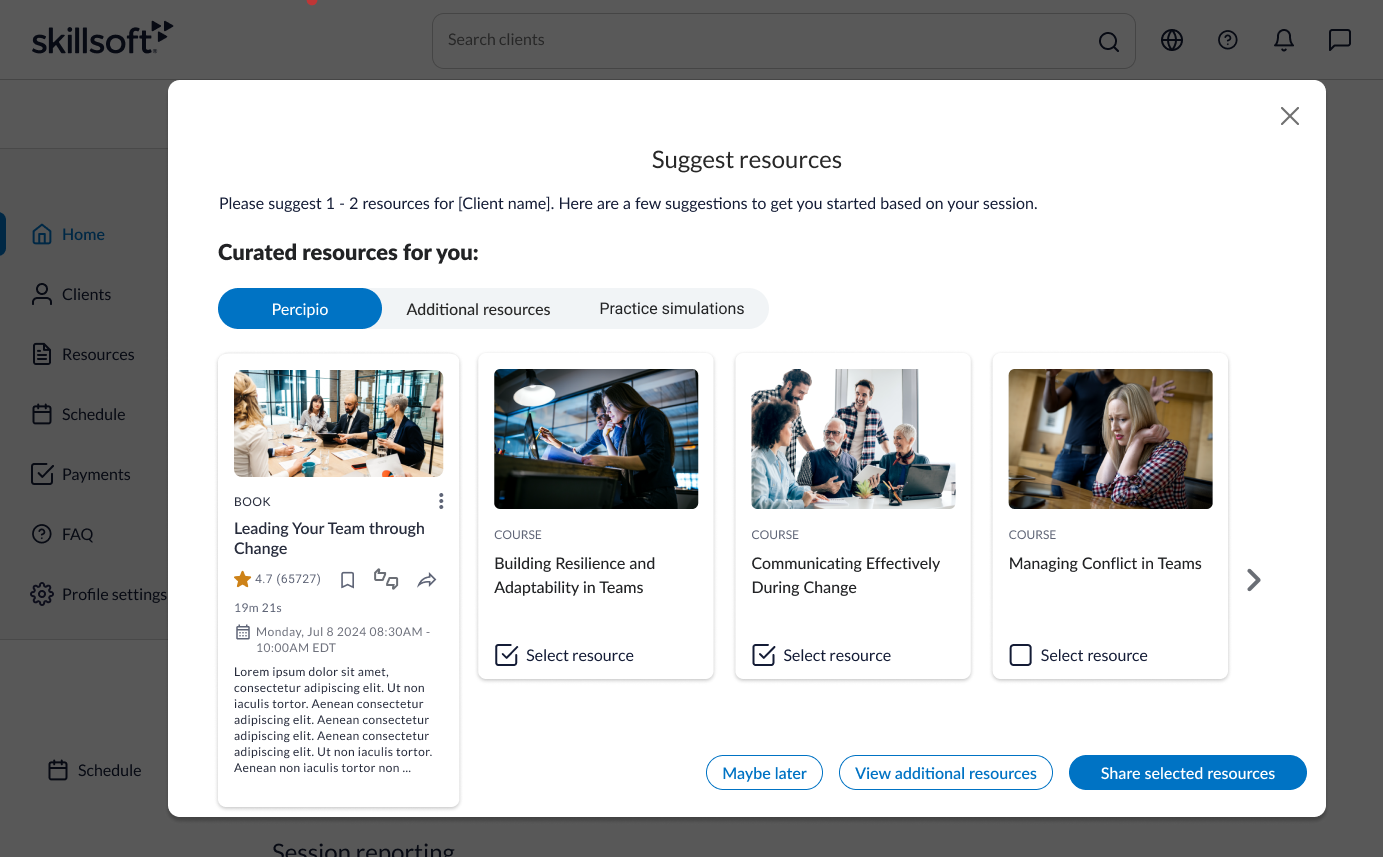Screen dimensions: 1383x857
Task: Click Share selected resources button
Action: [1188, 773]
